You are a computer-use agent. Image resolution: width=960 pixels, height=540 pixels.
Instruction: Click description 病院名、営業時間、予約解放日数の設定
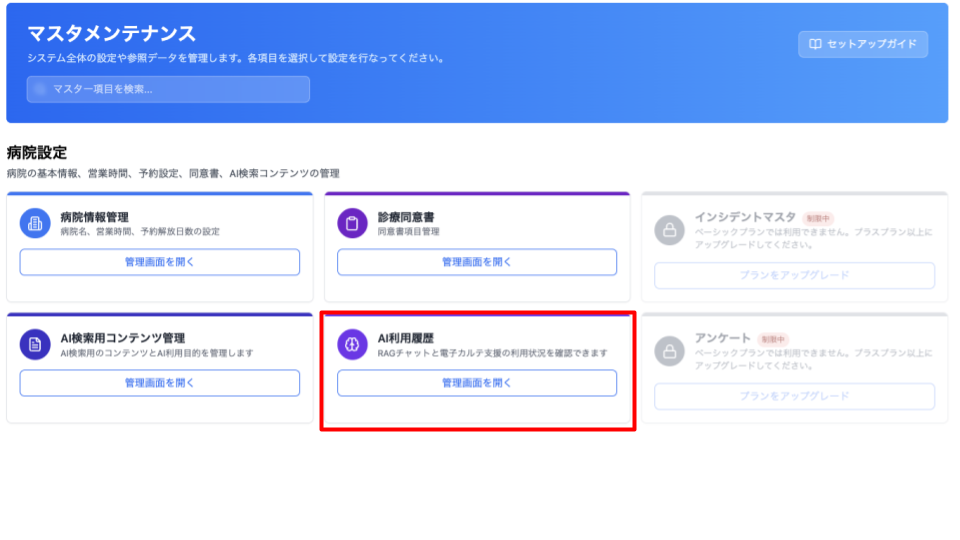click(x=140, y=232)
